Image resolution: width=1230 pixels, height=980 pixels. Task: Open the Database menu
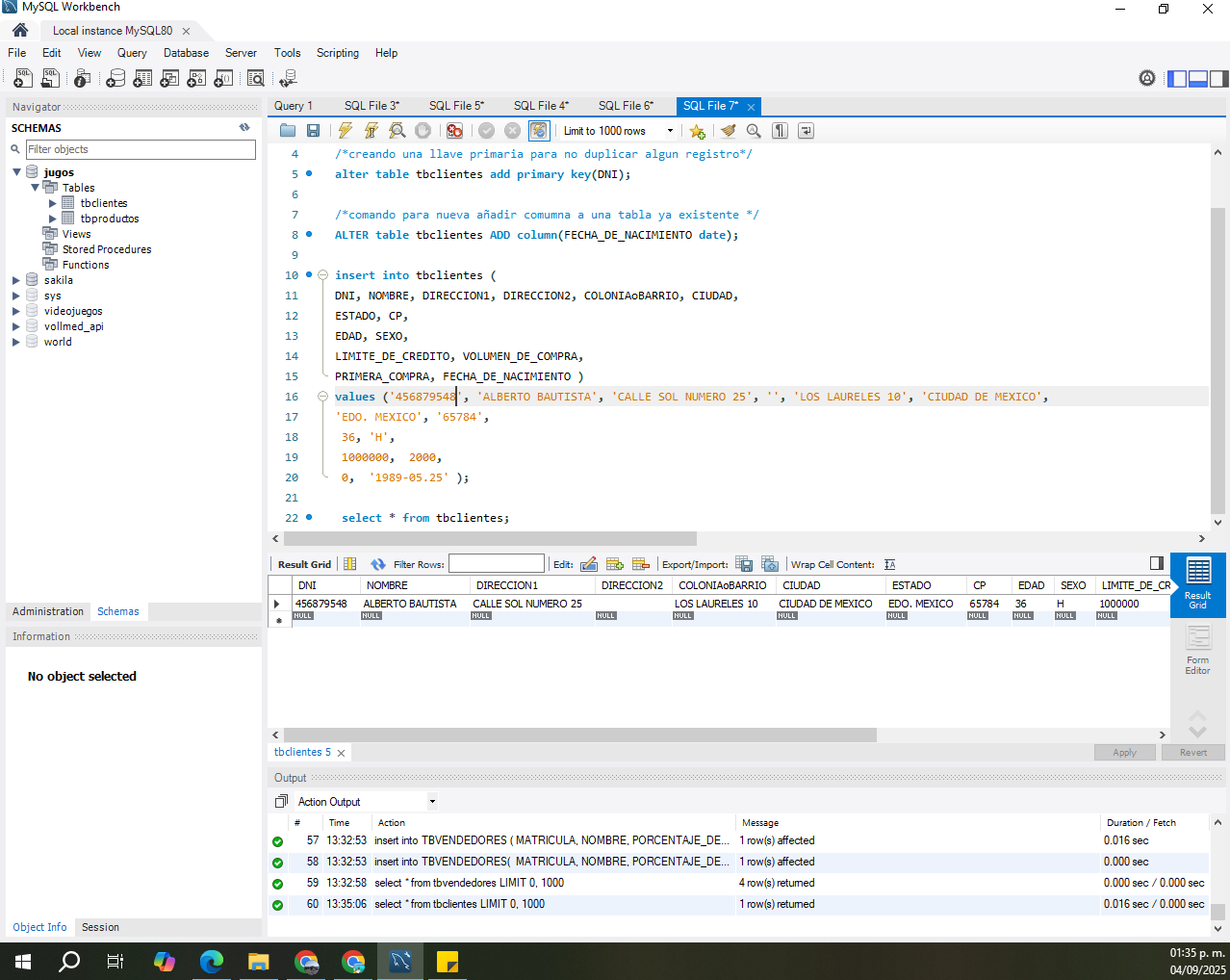[186, 53]
